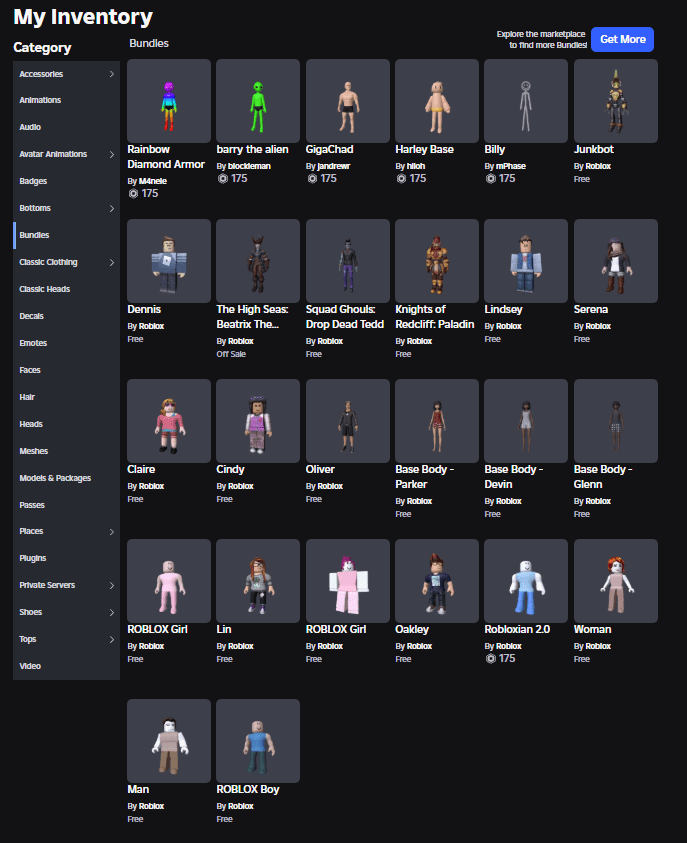Select the Models & Packages category
687x843 pixels.
(67, 478)
